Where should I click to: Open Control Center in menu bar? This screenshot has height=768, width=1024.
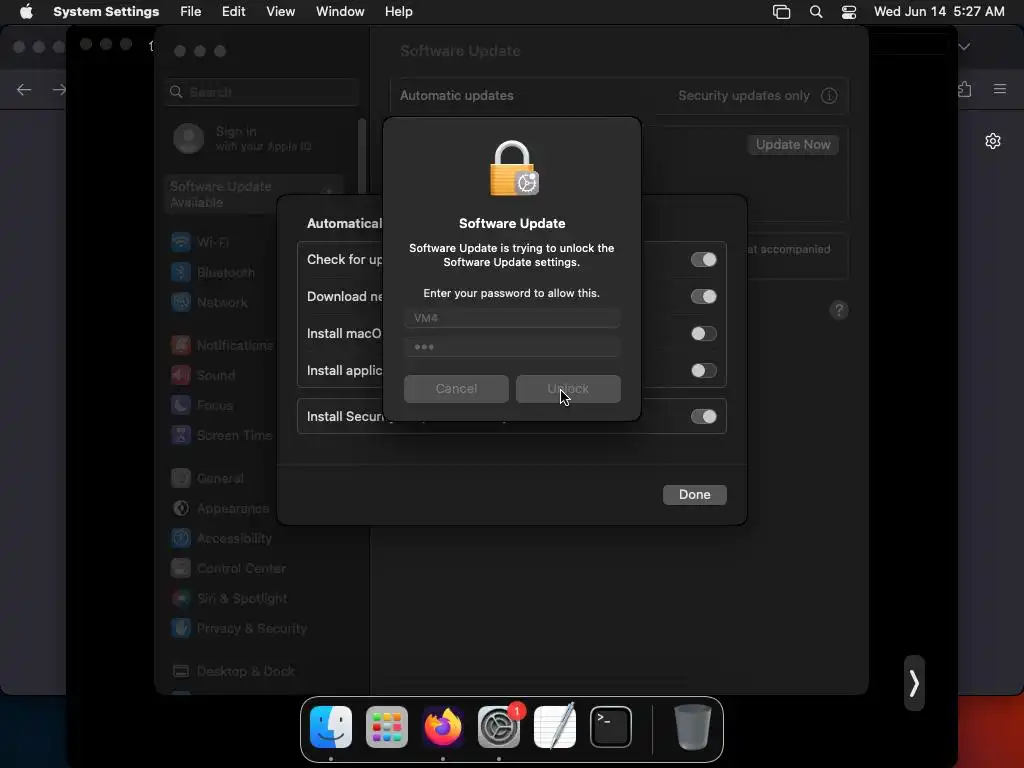[x=848, y=11]
